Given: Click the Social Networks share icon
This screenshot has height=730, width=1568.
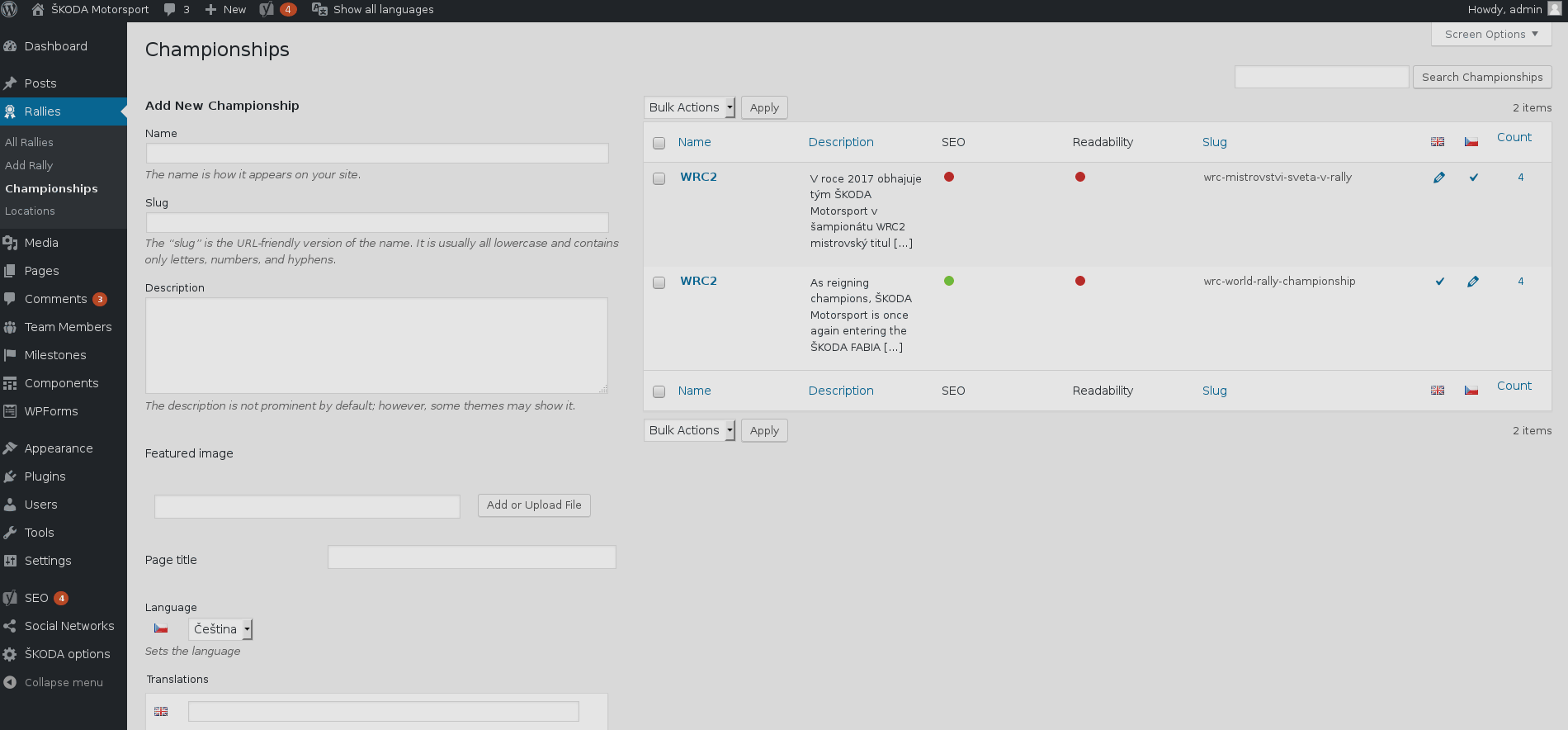Looking at the screenshot, I should (x=10, y=626).
